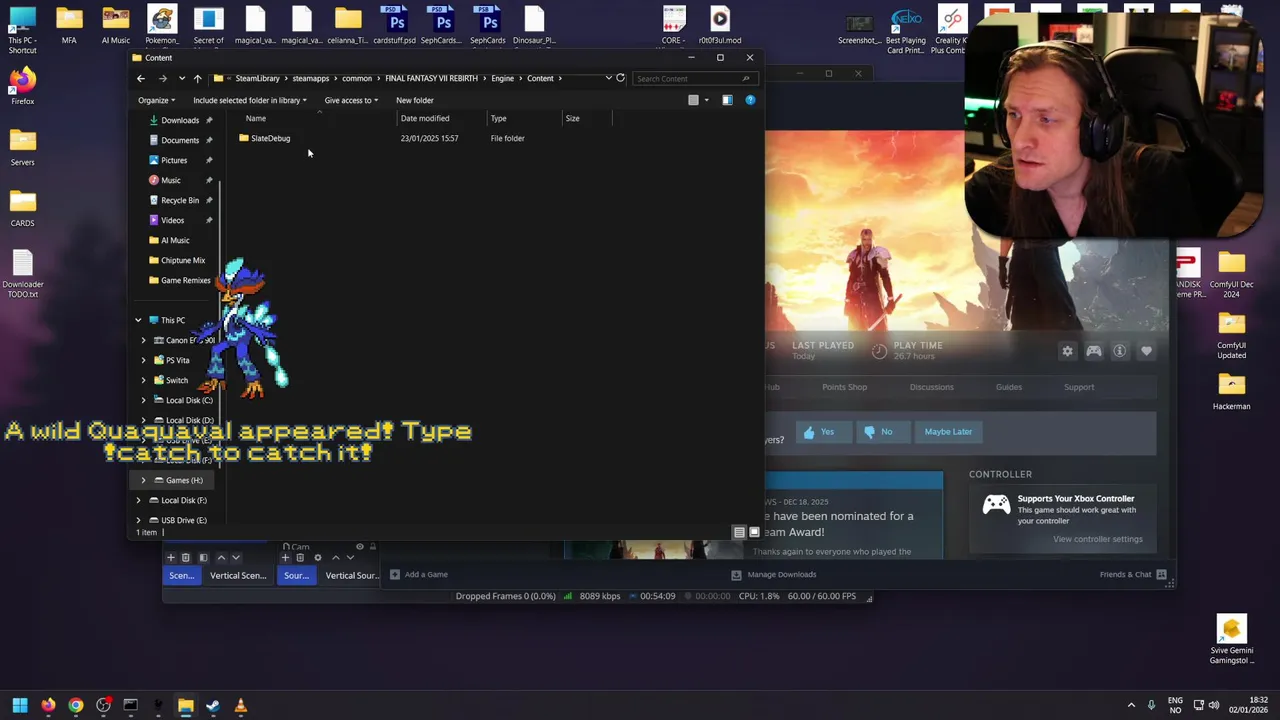This screenshot has height=720, width=1280.
Task: Open view options dropdown arrow next to layout icon
Action: tap(706, 100)
